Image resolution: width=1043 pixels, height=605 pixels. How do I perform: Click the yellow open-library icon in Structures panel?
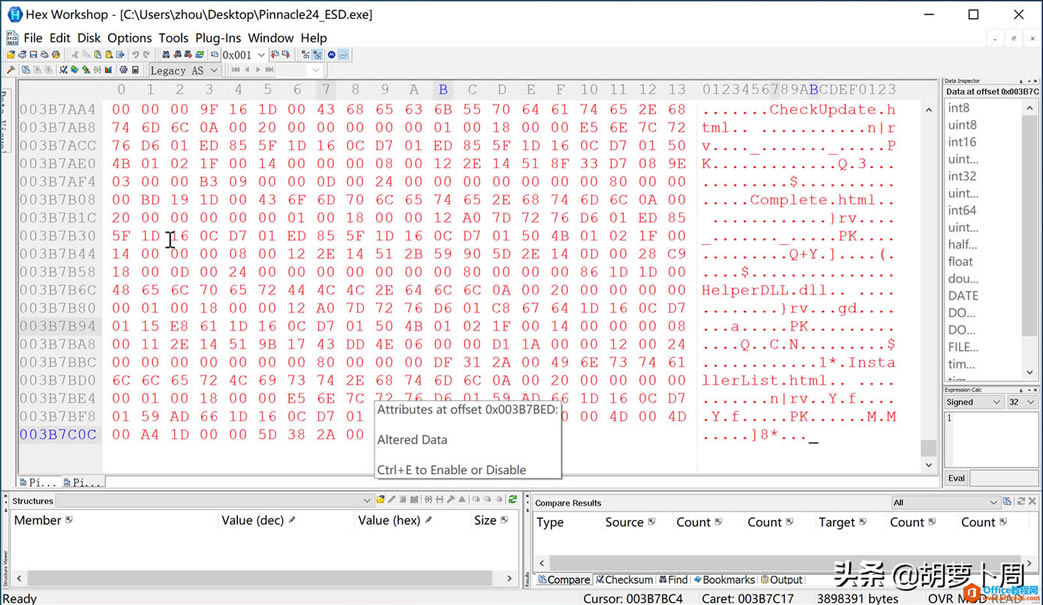coord(380,499)
